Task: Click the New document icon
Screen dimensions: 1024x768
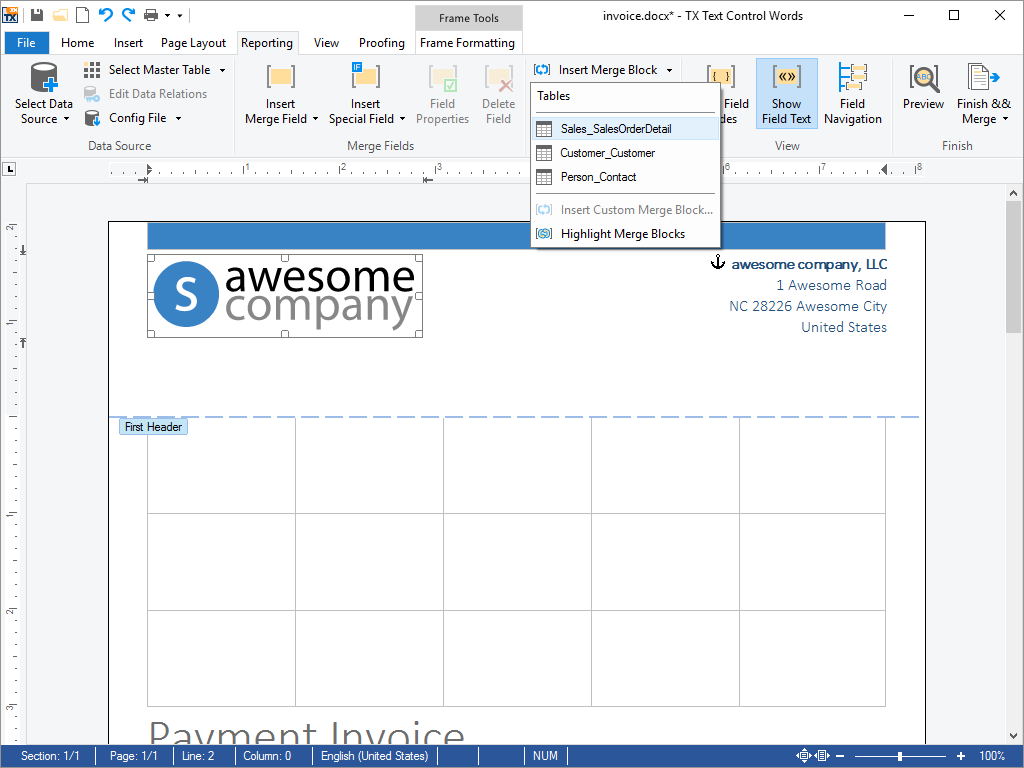Action: 82,15
